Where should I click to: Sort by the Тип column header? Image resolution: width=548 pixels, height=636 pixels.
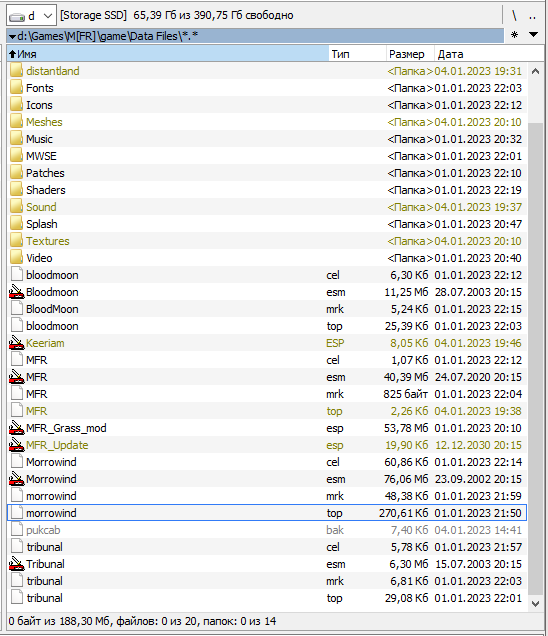(x=357, y=54)
